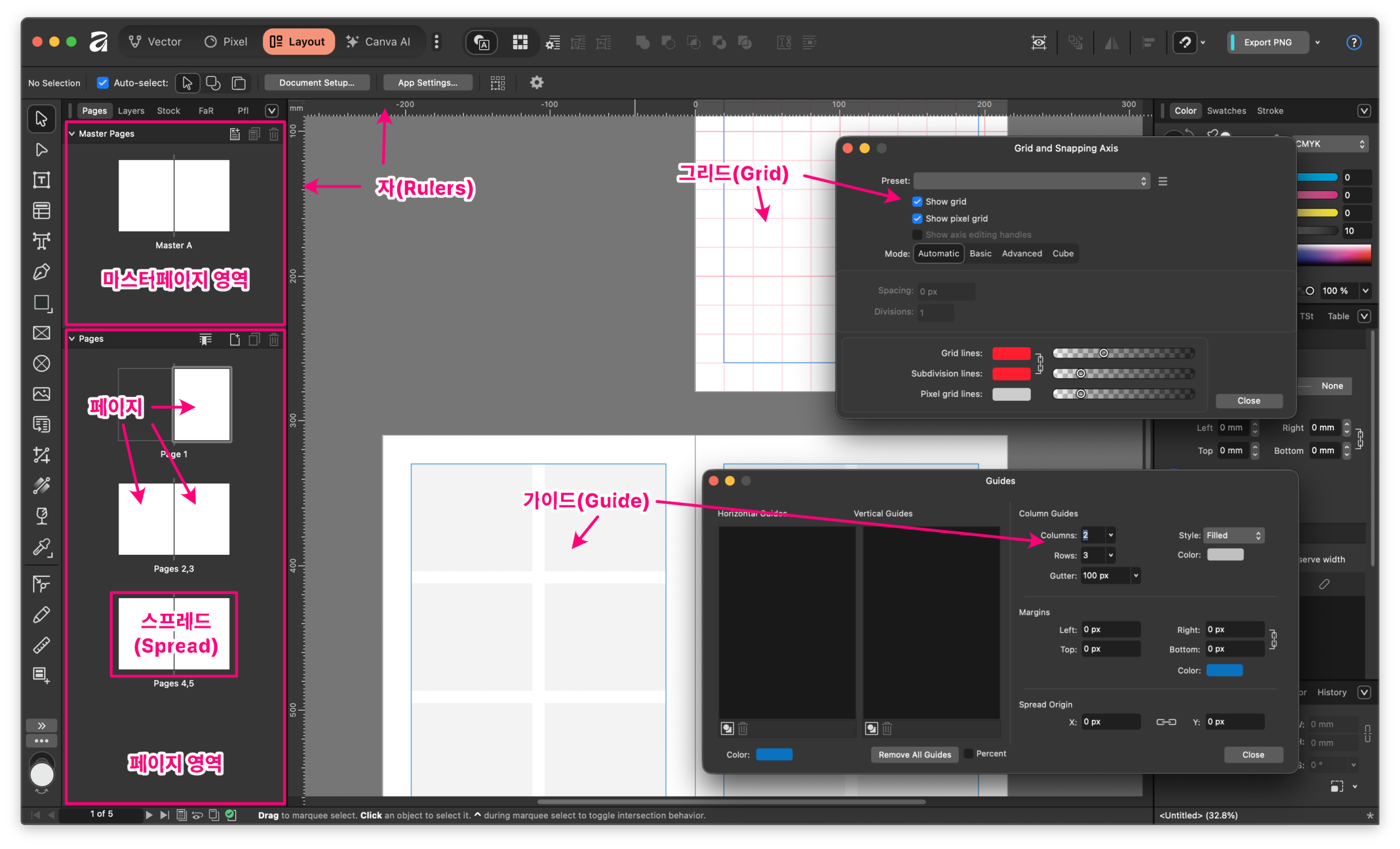Select the Place Image tool
The width and height of the screenshot is (1400, 849).
click(x=42, y=394)
